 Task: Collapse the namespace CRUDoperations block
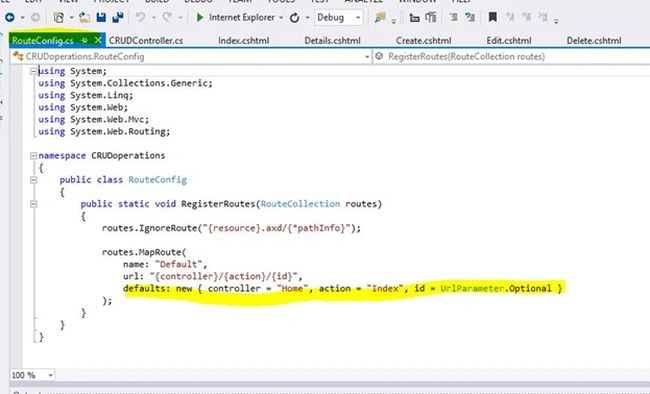click(x=33, y=156)
